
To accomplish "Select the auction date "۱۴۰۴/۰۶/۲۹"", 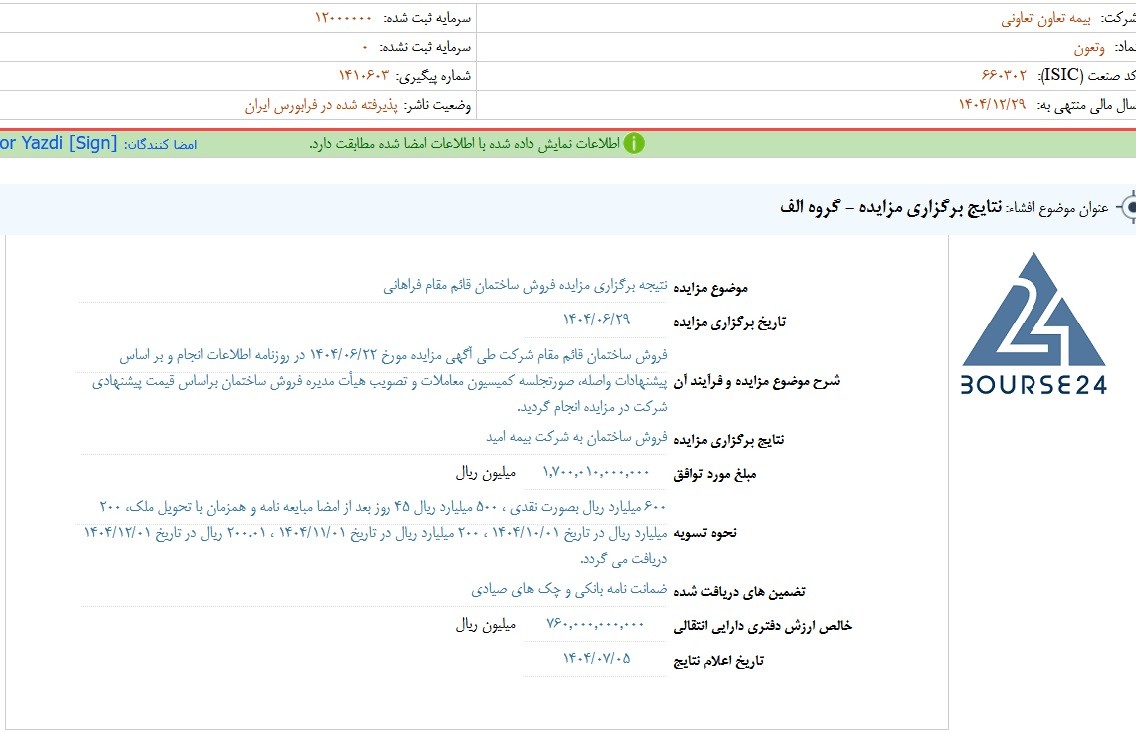I will tap(596, 319).
